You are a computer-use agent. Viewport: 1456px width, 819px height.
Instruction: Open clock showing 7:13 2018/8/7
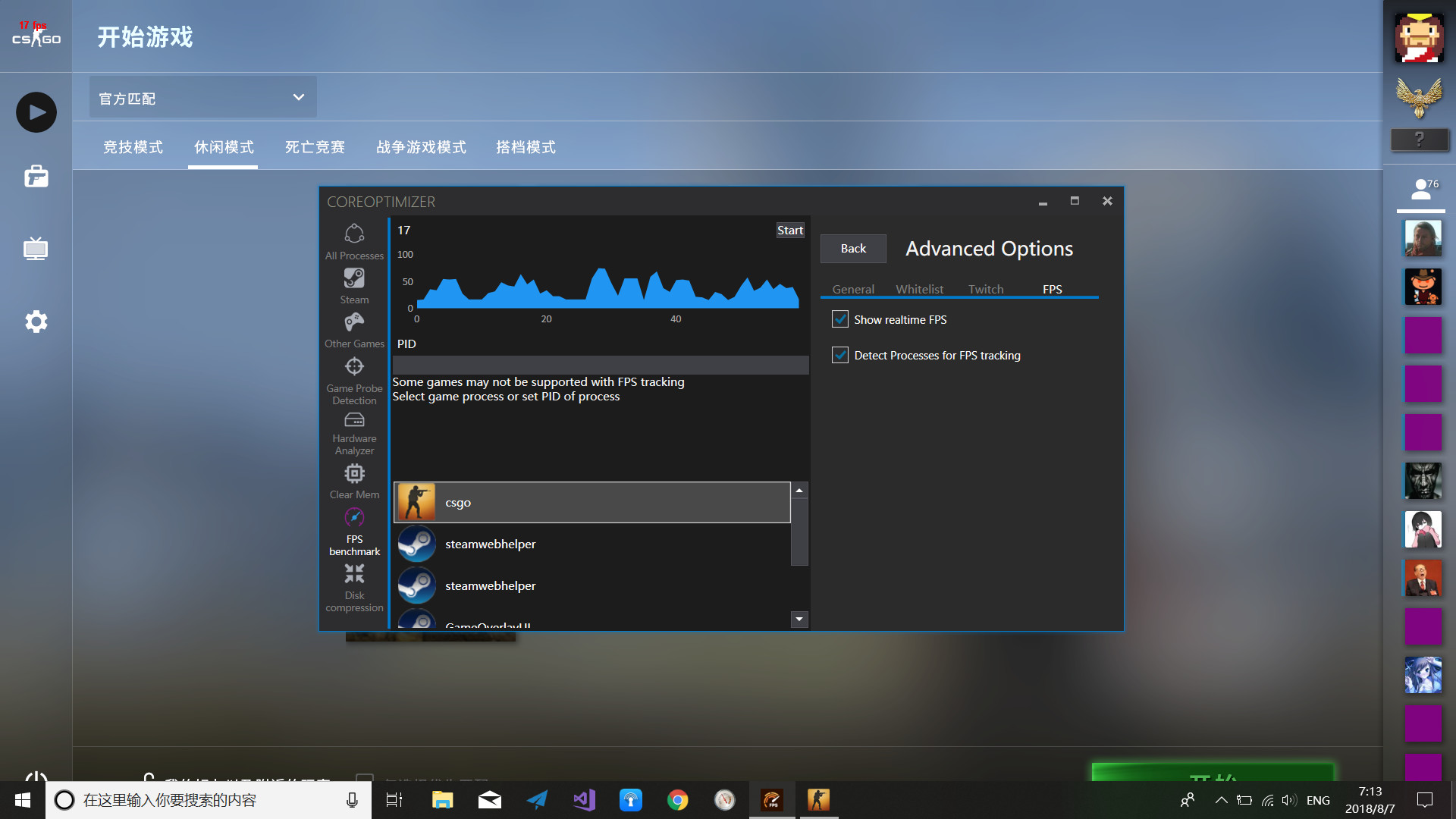(1370, 800)
